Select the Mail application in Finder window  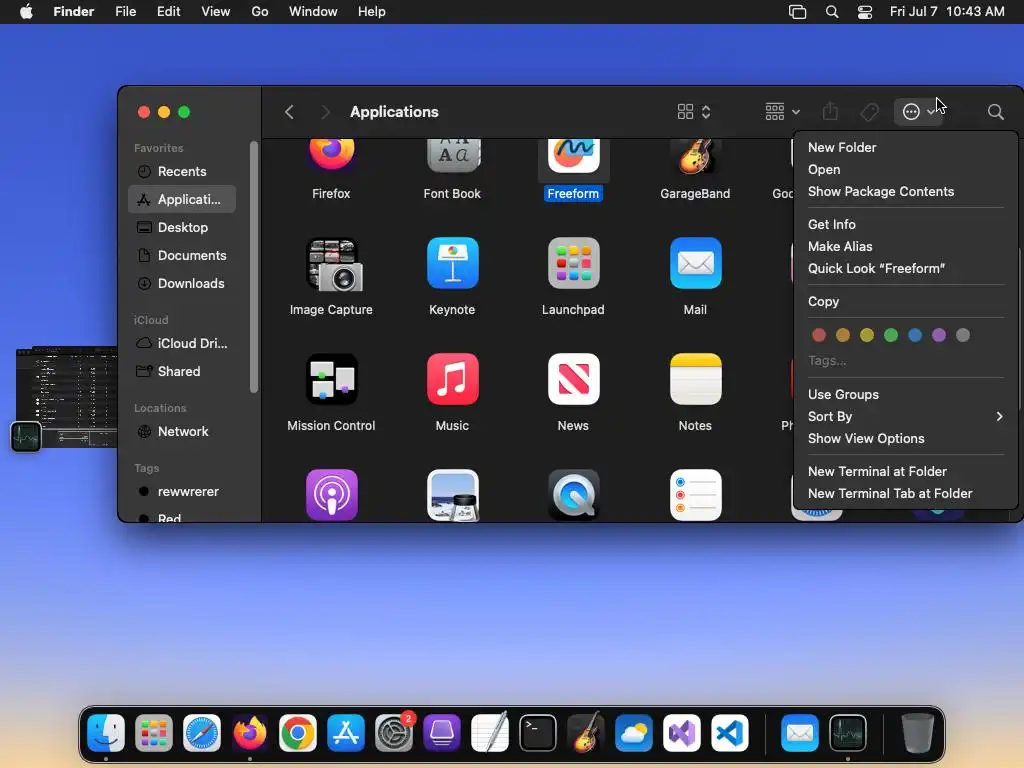click(696, 263)
